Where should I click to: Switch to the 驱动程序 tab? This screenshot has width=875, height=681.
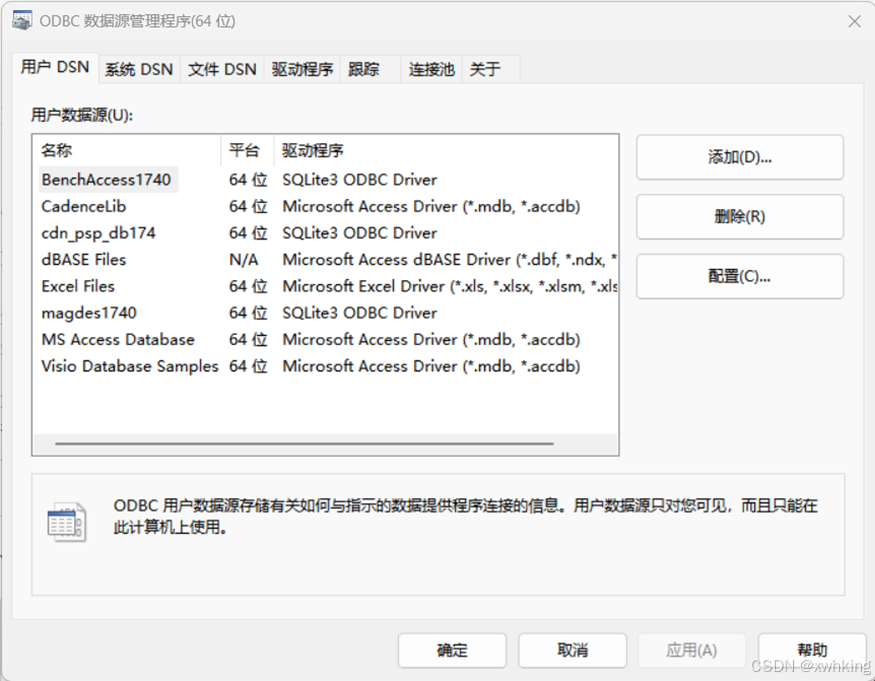tap(302, 69)
